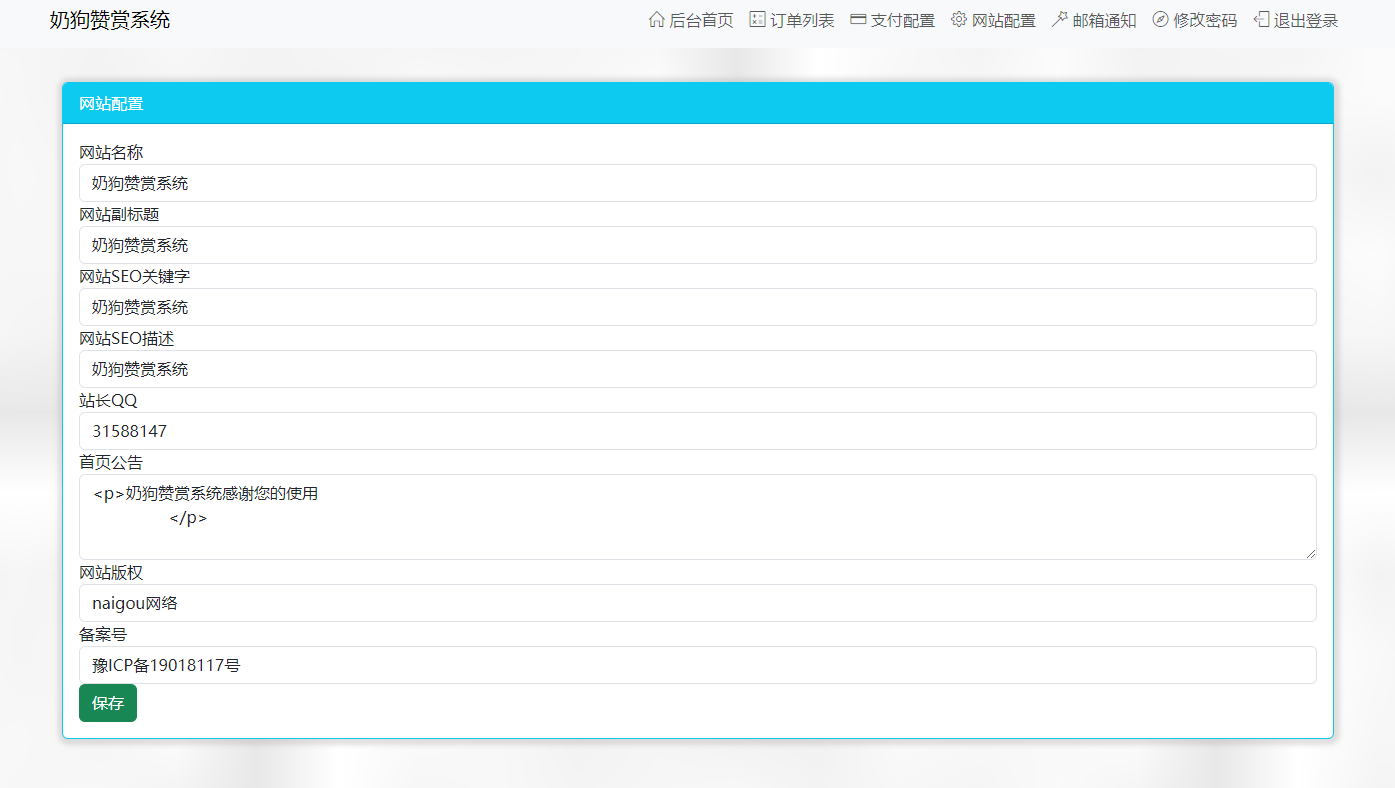The height and width of the screenshot is (788, 1395).
Task: Click the 备案号 input box
Action: (x=697, y=665)
